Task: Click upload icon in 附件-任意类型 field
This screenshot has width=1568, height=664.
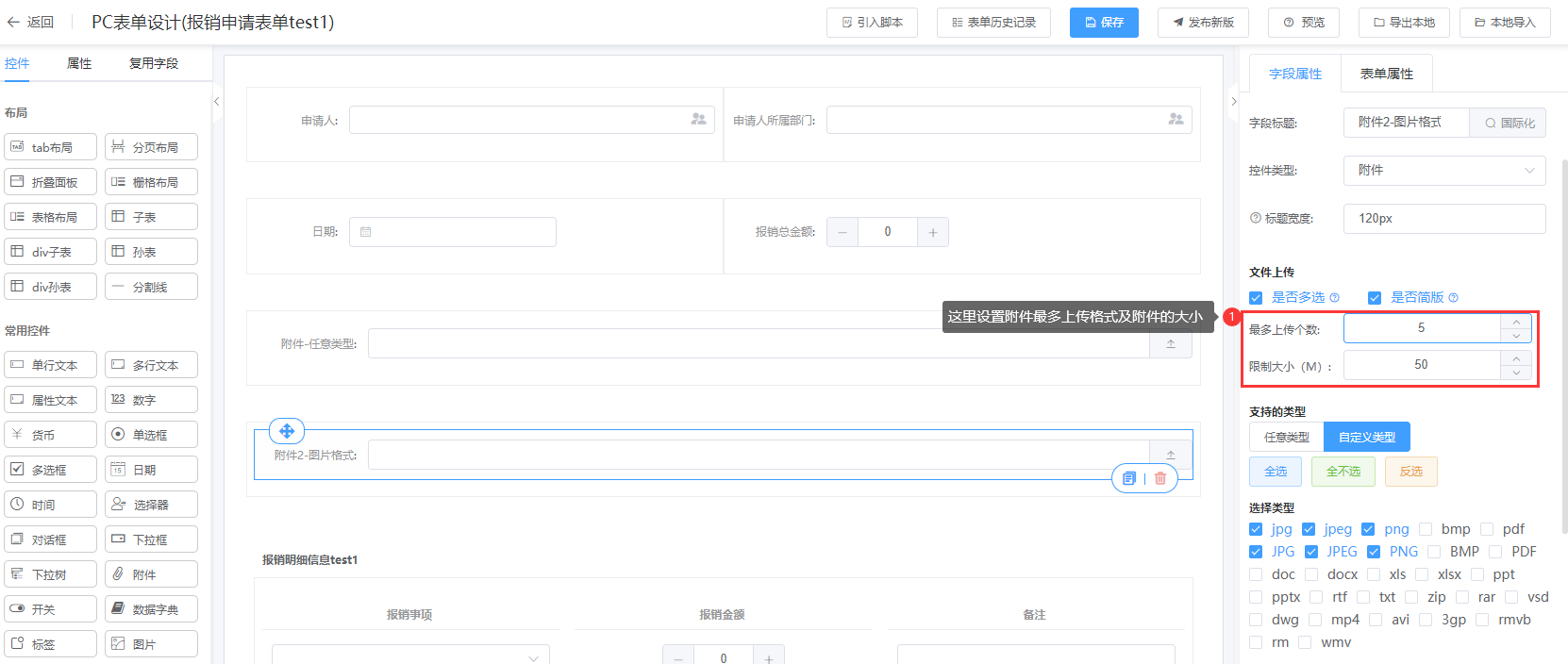Action: 1171,344
